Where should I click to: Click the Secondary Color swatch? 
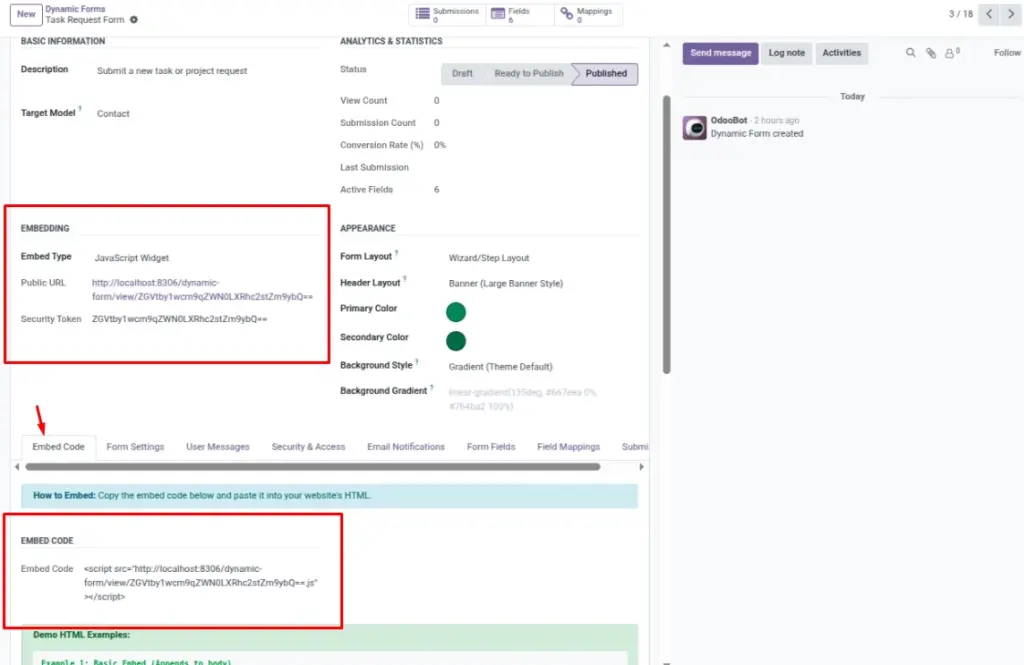tap(456, 341)
